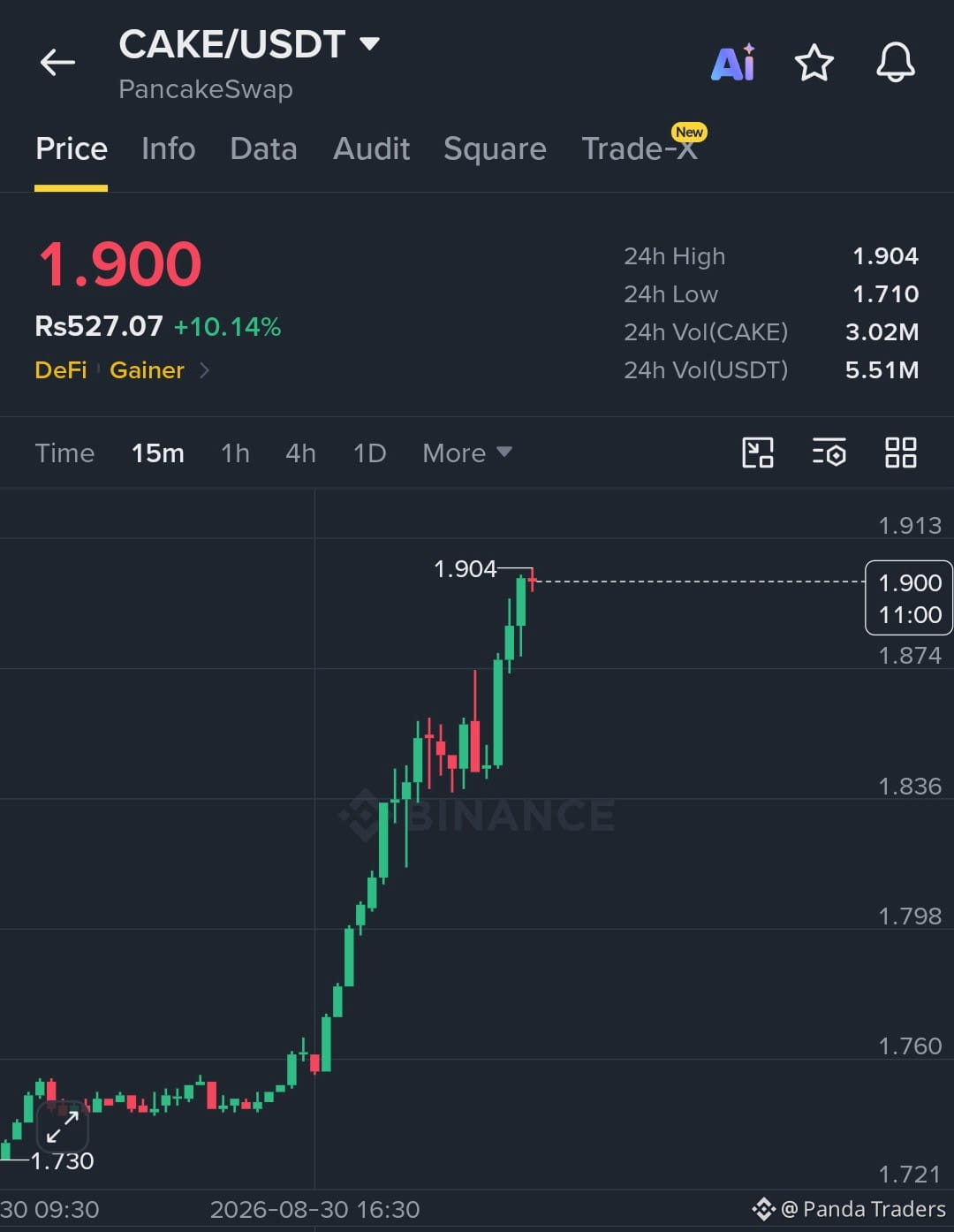This screenshot has height=1232, width=954.
Task: Open chart indicator settings icon
Action: coord(829,452)
